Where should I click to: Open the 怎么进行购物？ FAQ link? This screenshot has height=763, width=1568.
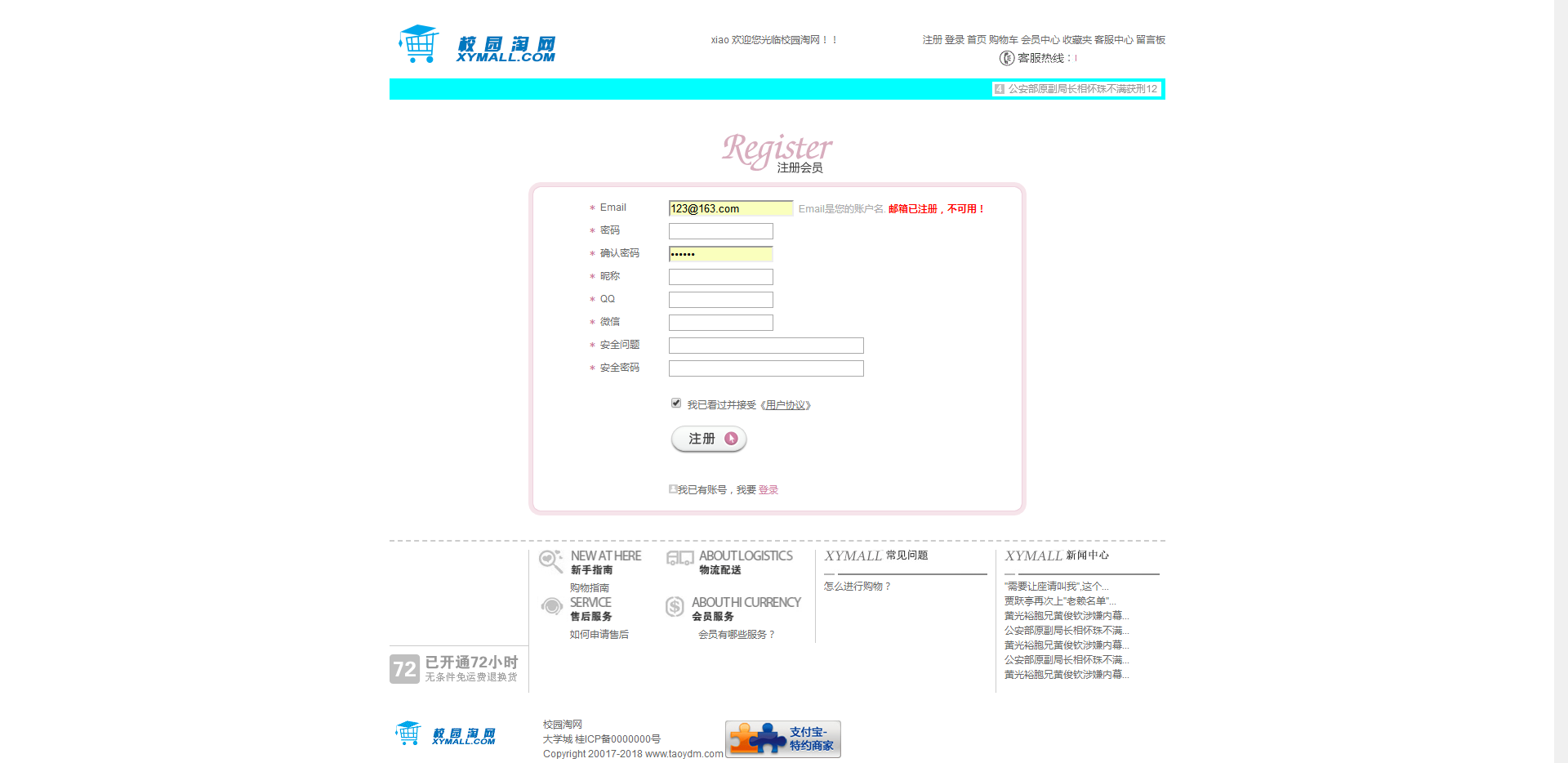click(857, 587)
